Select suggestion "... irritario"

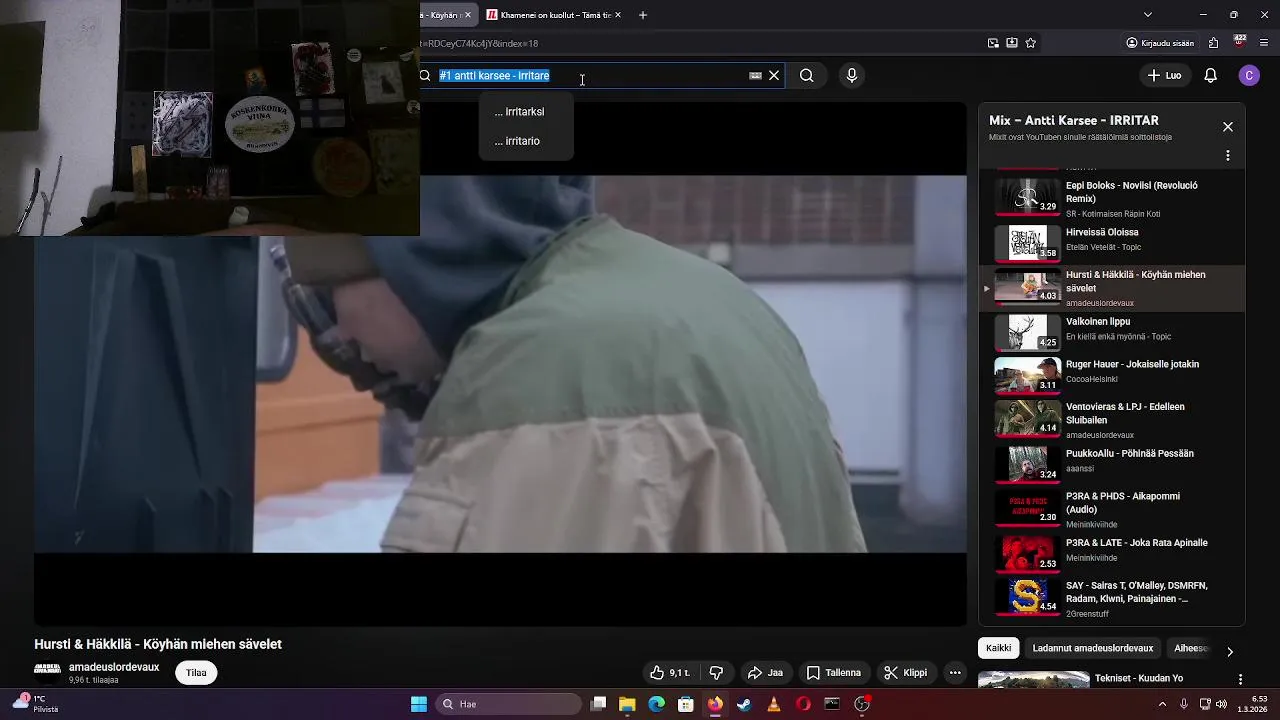click(525, 141)
